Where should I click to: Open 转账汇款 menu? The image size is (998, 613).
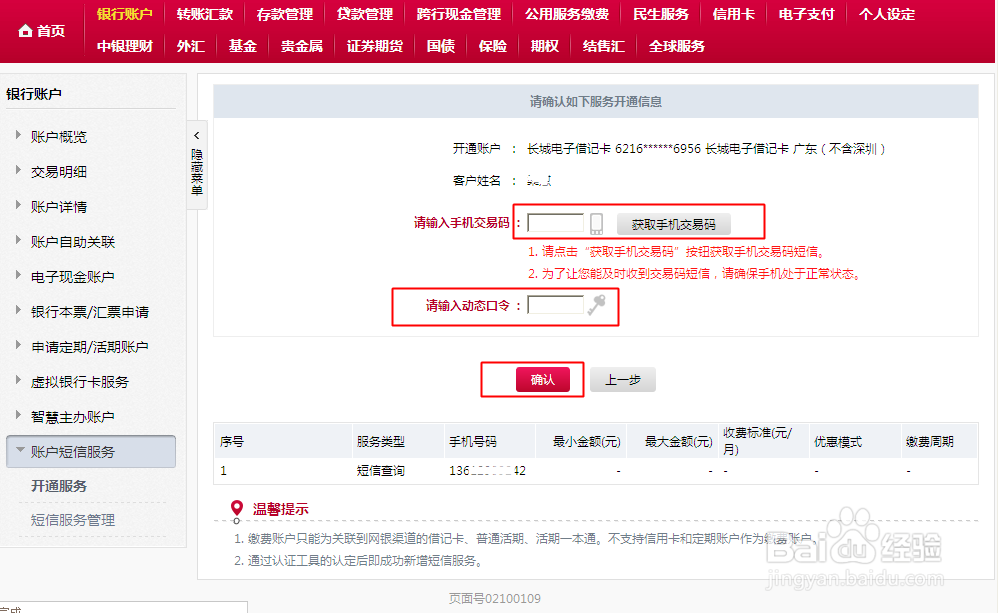tap(205, 14)
